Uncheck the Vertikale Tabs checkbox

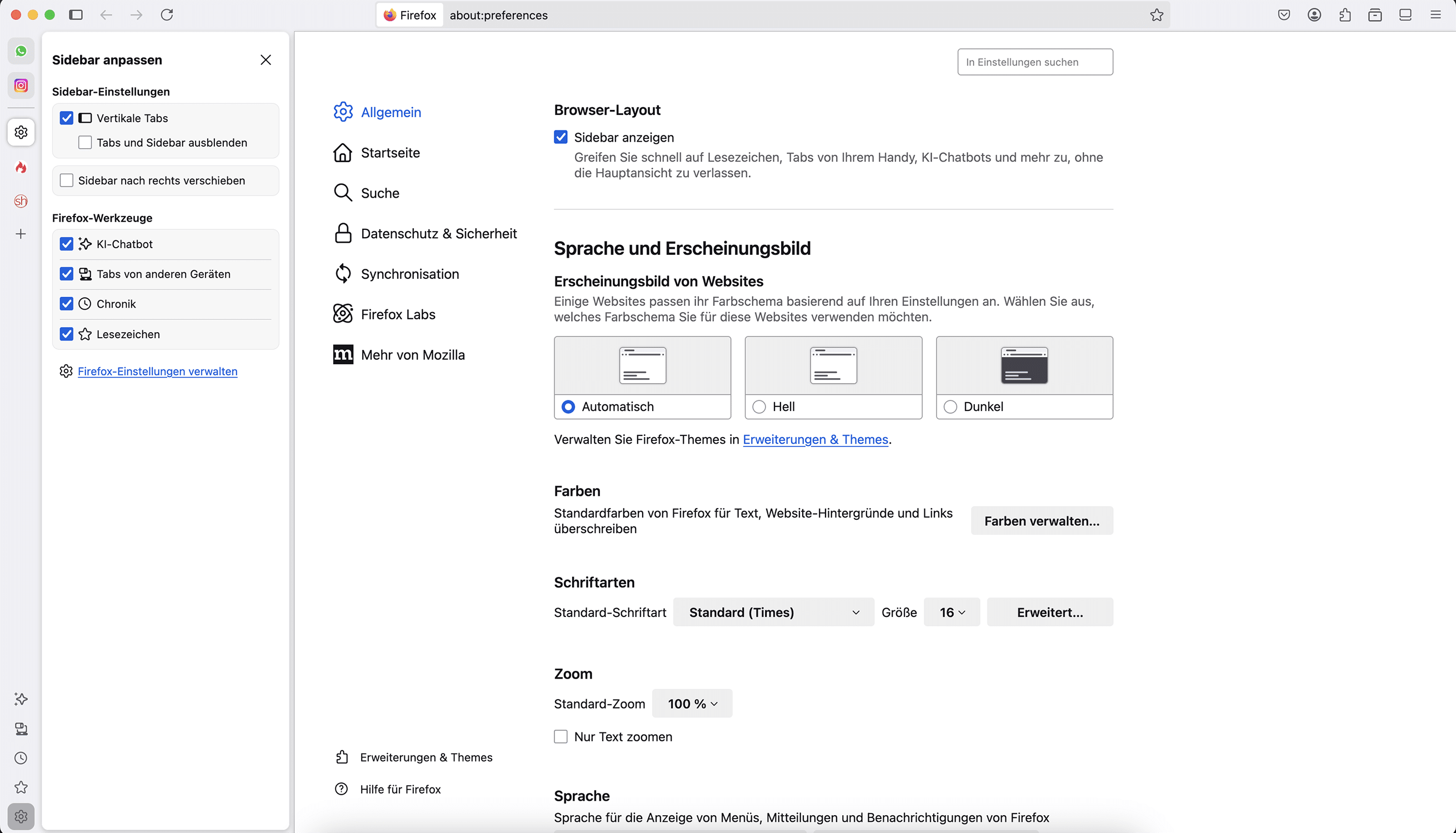[67, 118]
